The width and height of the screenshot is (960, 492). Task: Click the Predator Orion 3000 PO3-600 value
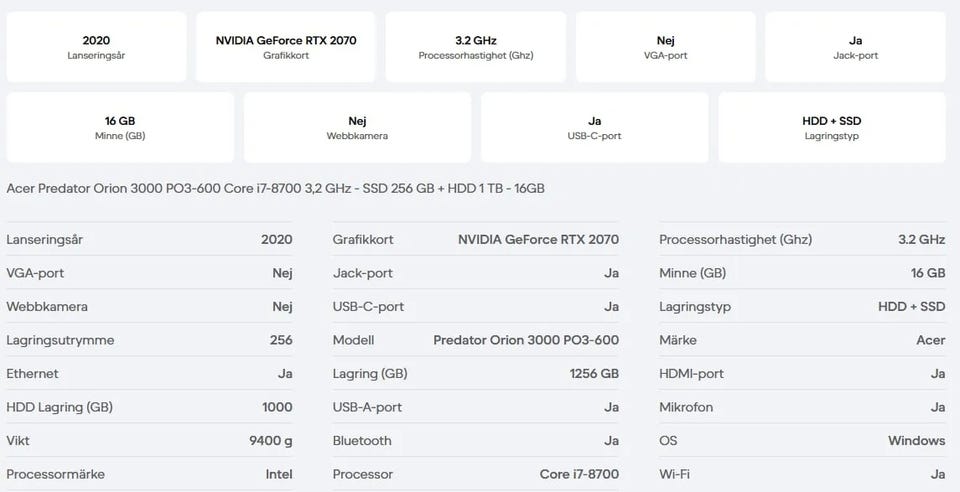coord(526,340)
